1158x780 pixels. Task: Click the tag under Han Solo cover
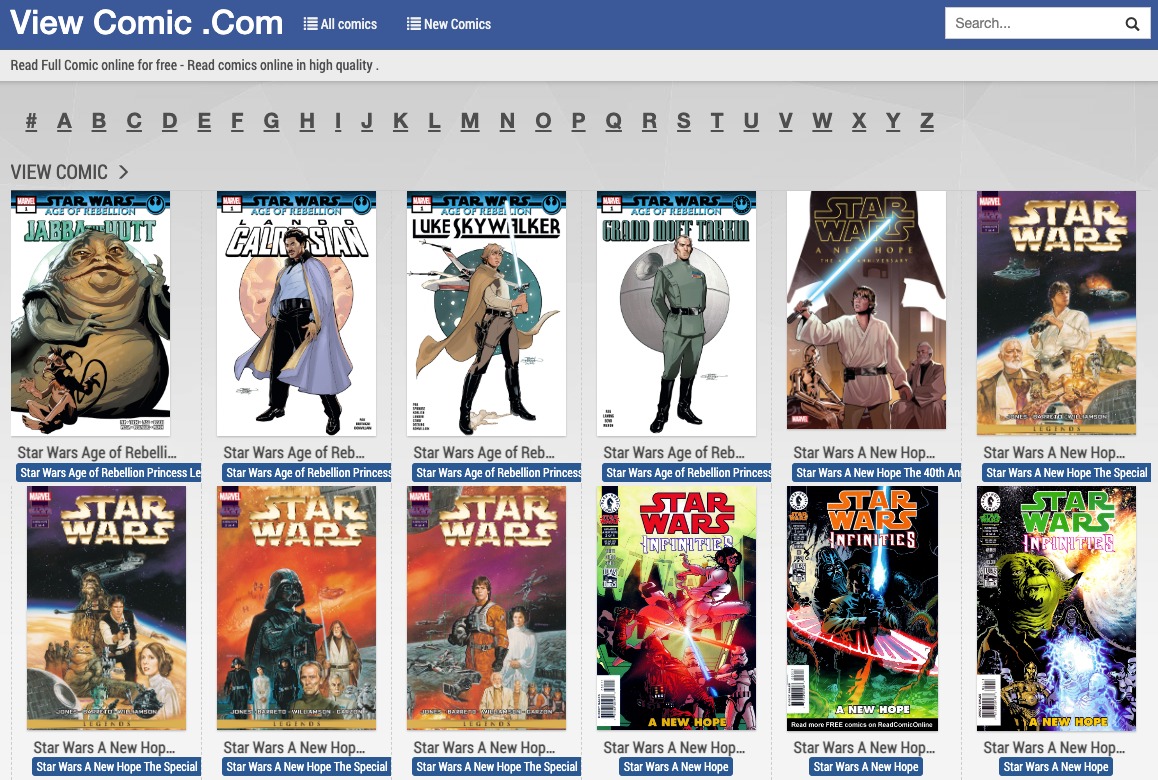[117, 767]
